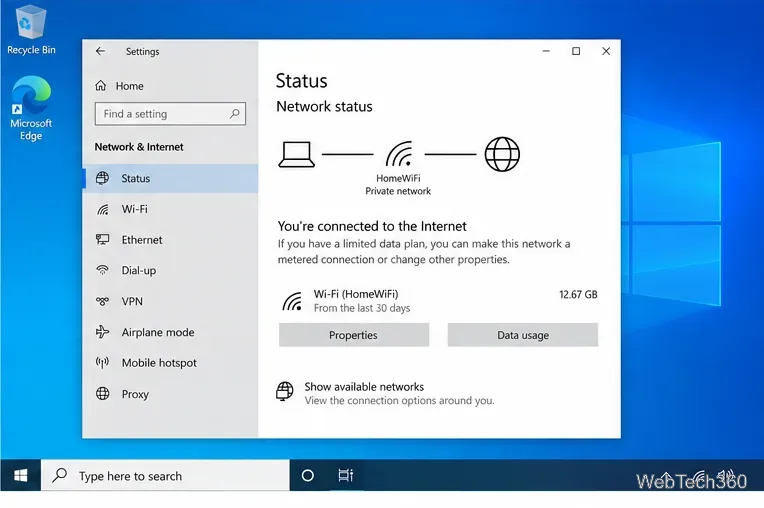
Task: Go to Settings Home
Action: [x=119, y=86]
